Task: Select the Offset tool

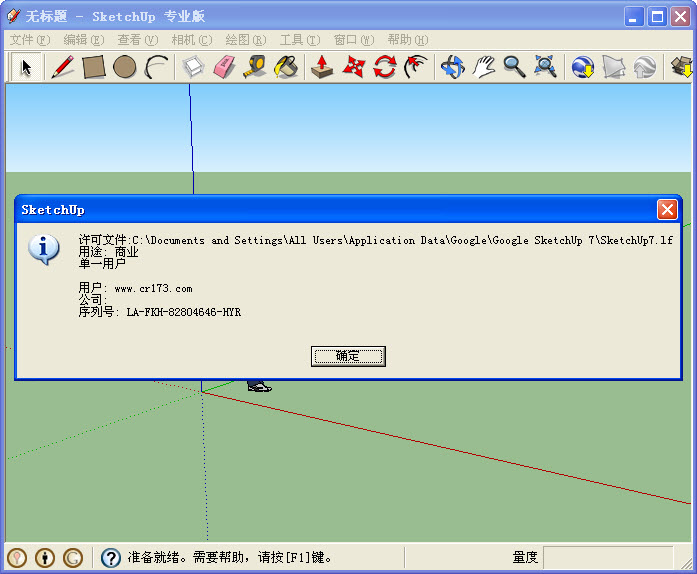Action: click(x=416, y=67)
